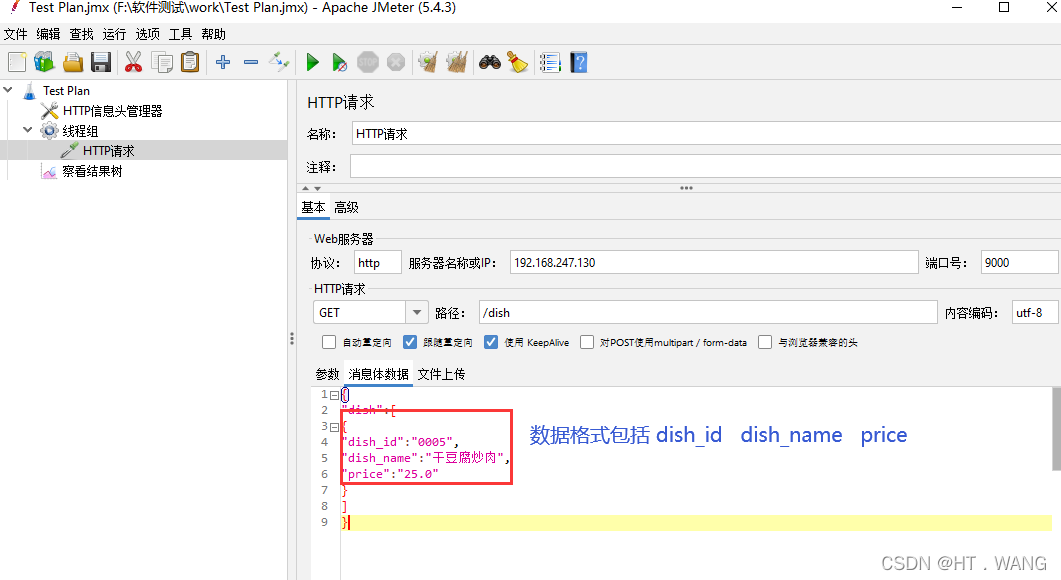Collapse fold marker on body line 1
The width and height of the screenshot is (1061, 580).
click(x=334, y=395)
